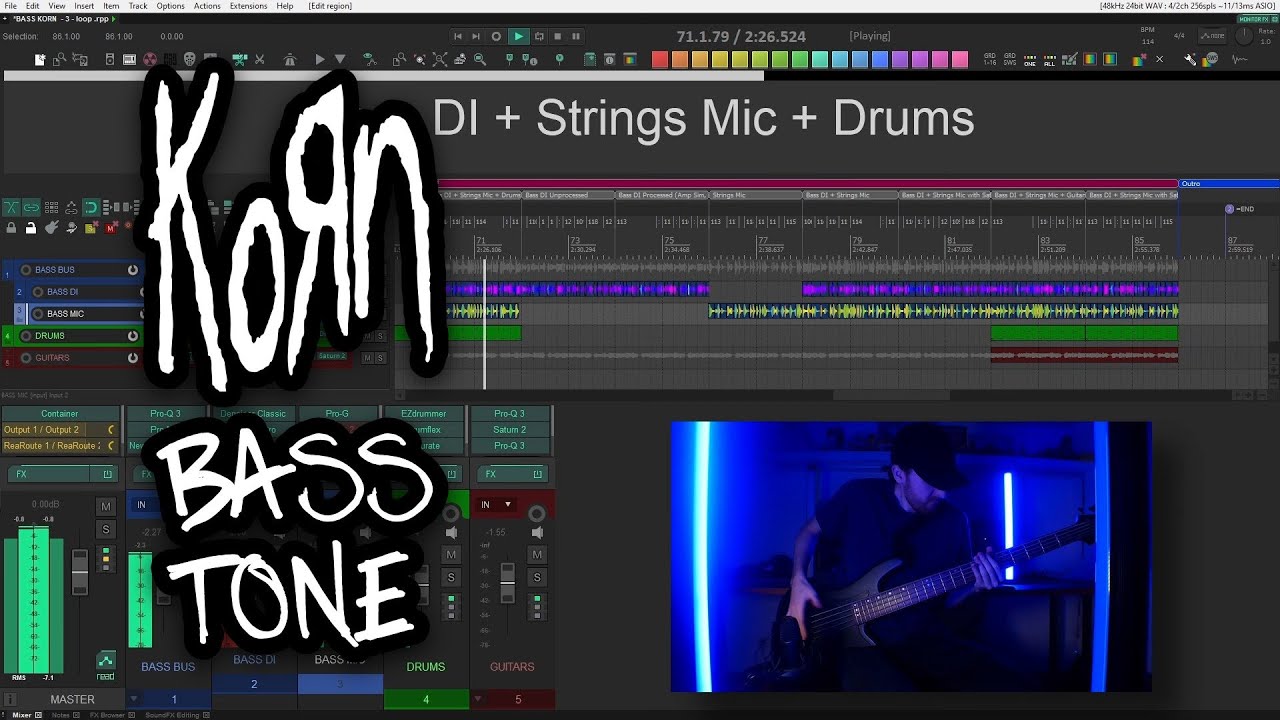Open the Track menu
Screen dimensions: 1280x720
point(138,6)
